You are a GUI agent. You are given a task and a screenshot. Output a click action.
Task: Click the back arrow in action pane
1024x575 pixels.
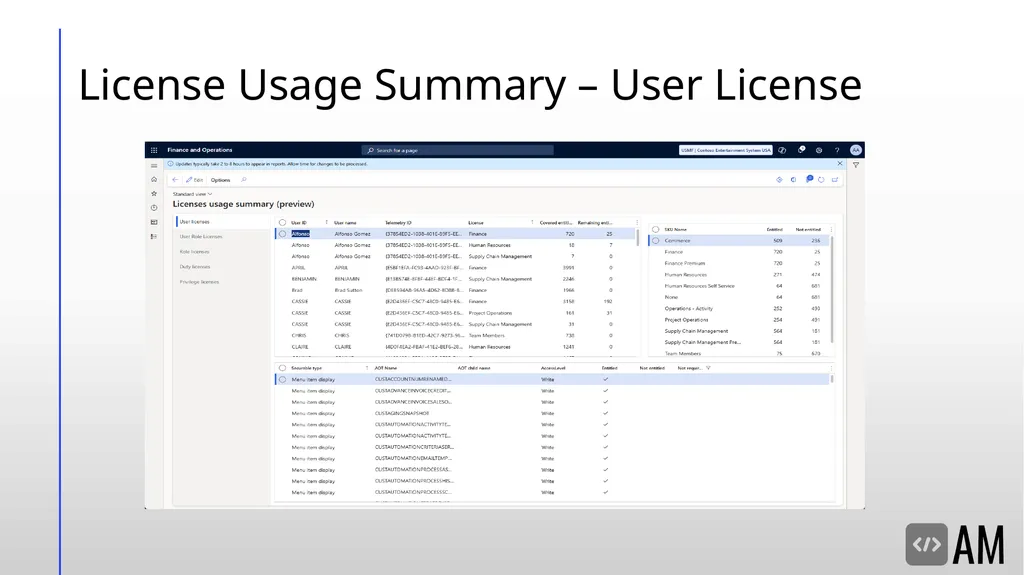[175, 180]
